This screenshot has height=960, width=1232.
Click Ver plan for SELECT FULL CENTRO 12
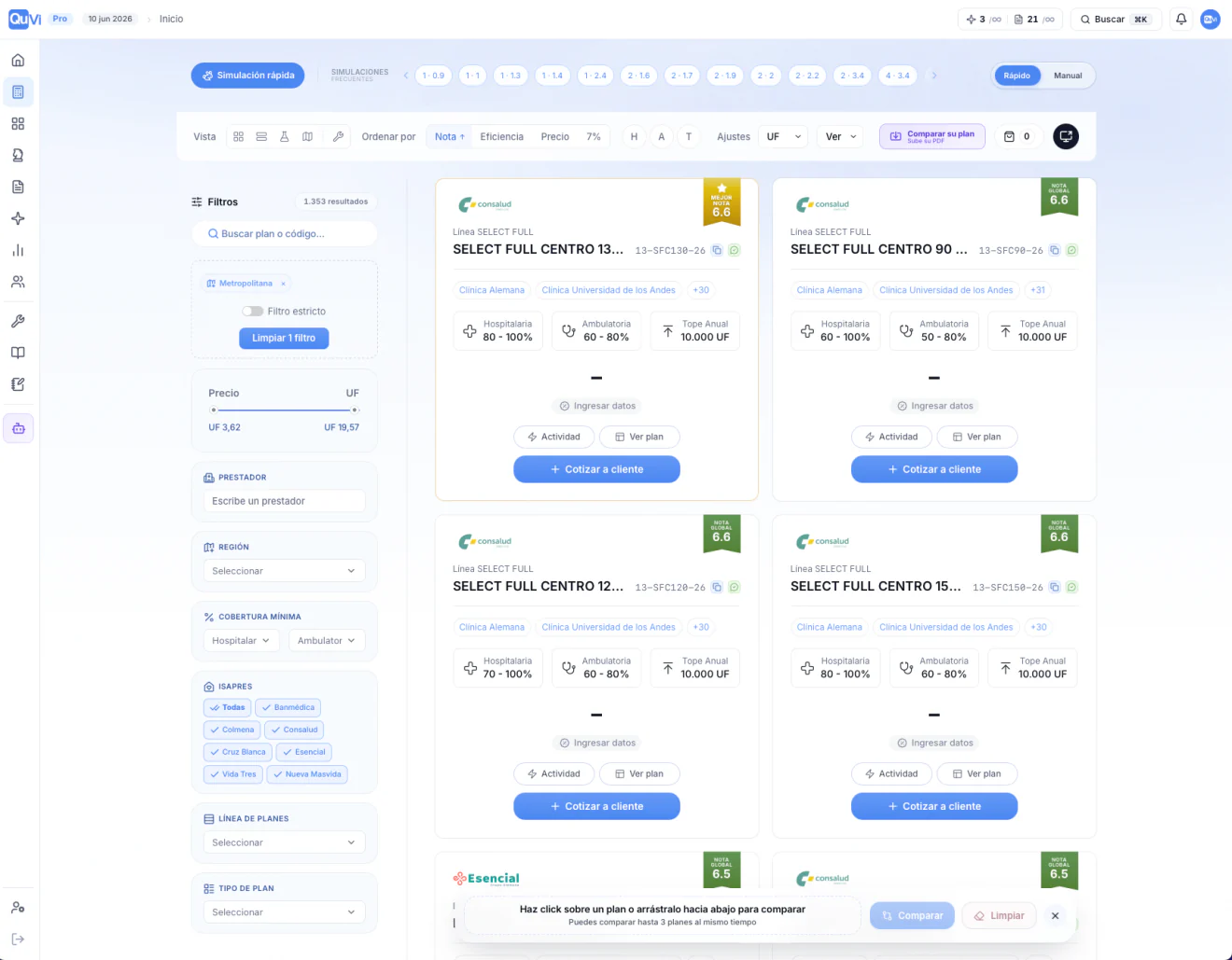[x=638, y=774]
